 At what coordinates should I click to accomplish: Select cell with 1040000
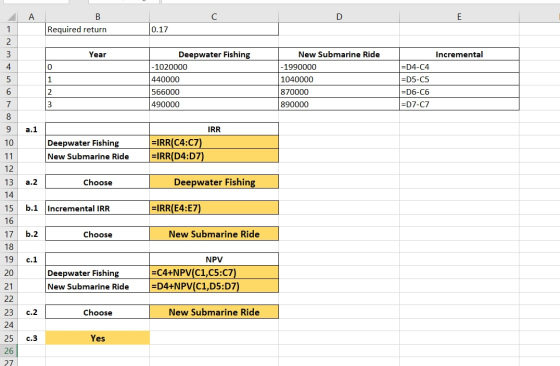[x=339, y=79]
